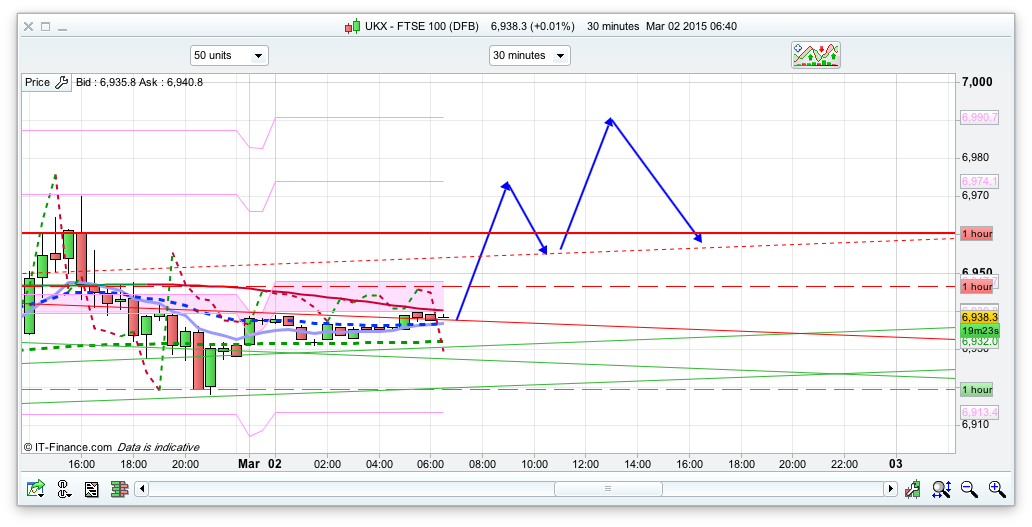This screenshot has height=527, width=1032.
Task: Expand the 30 minutes timeframe dropdown
Action: coord(529,56)
